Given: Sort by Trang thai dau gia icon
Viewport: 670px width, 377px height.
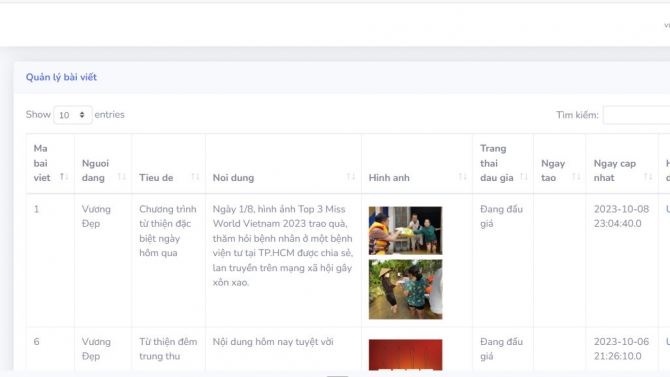Looking at the screenshot, I should point(523,177).
